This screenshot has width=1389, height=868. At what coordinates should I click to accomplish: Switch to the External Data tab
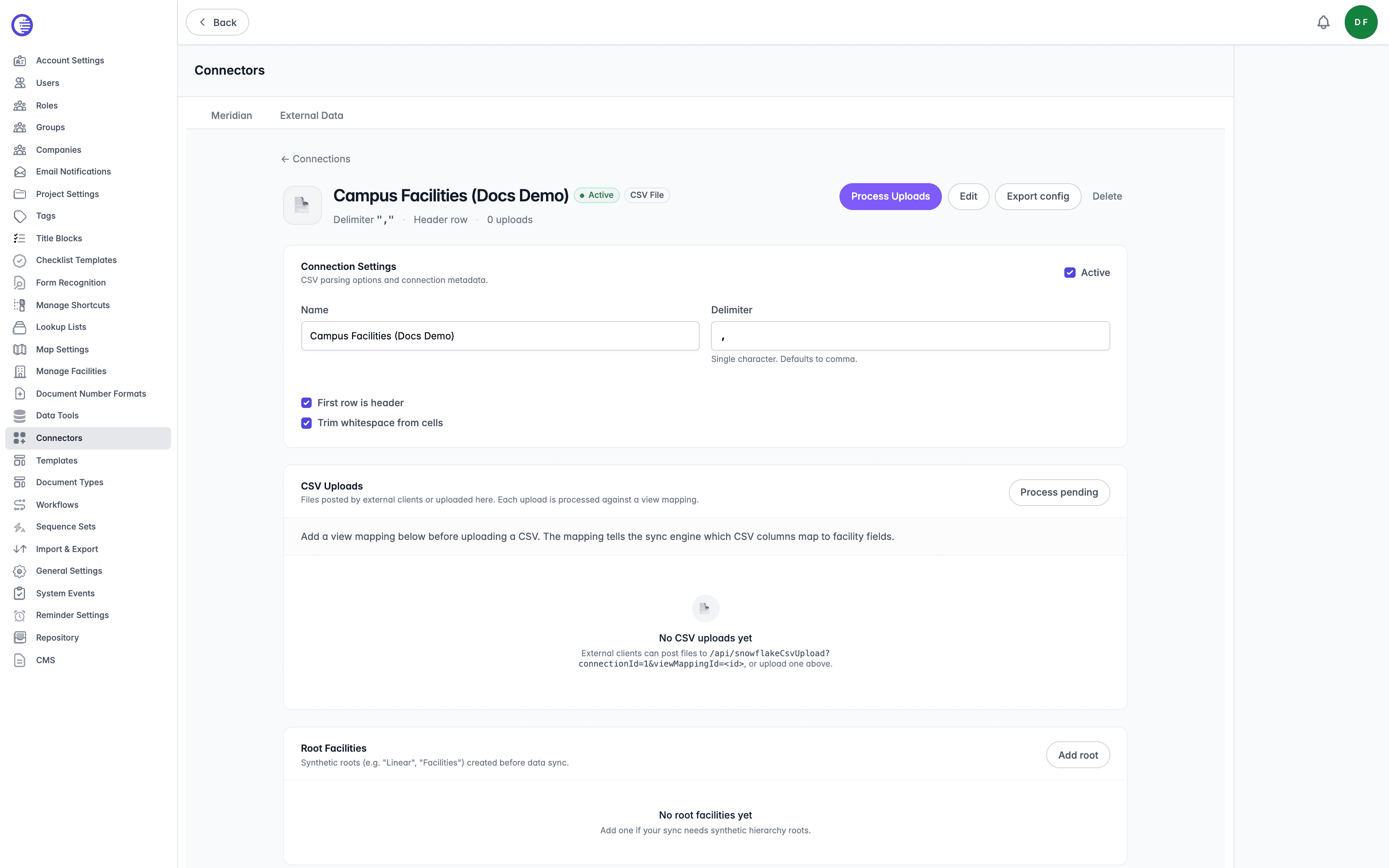pyautogui.click(x=312, y=115)
